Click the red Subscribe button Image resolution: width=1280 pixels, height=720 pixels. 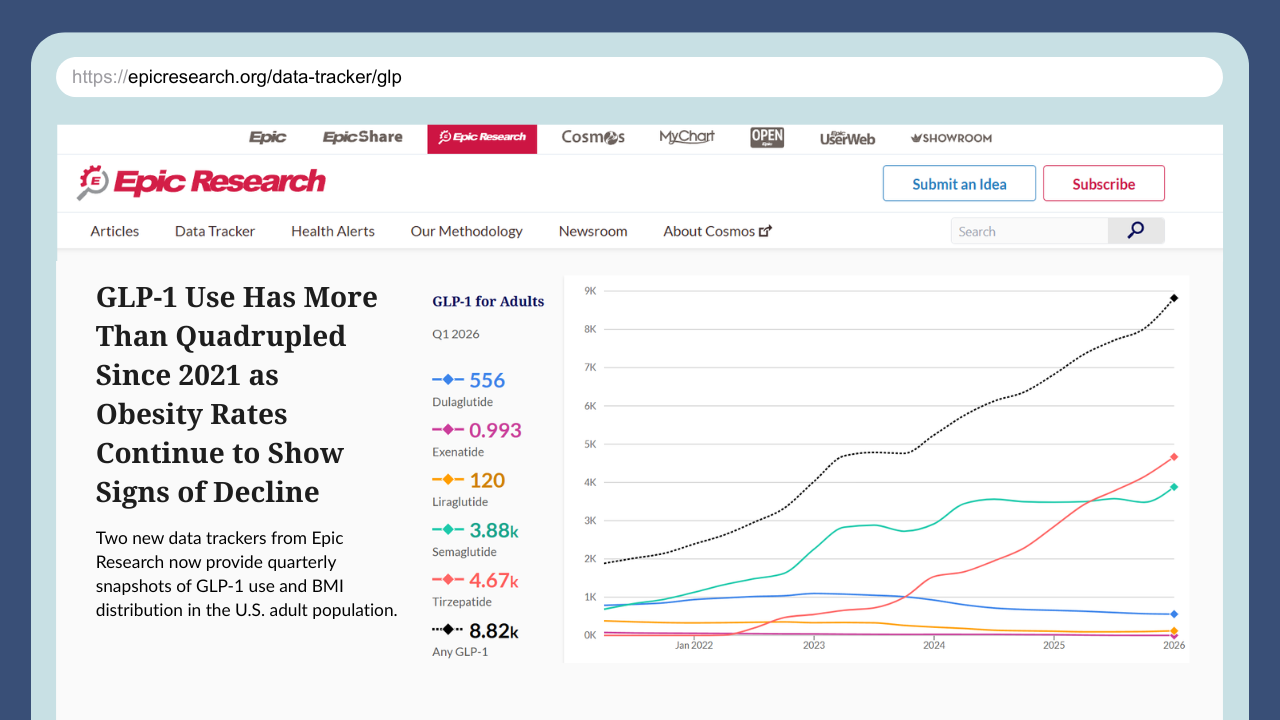[x=1104, y=184]
